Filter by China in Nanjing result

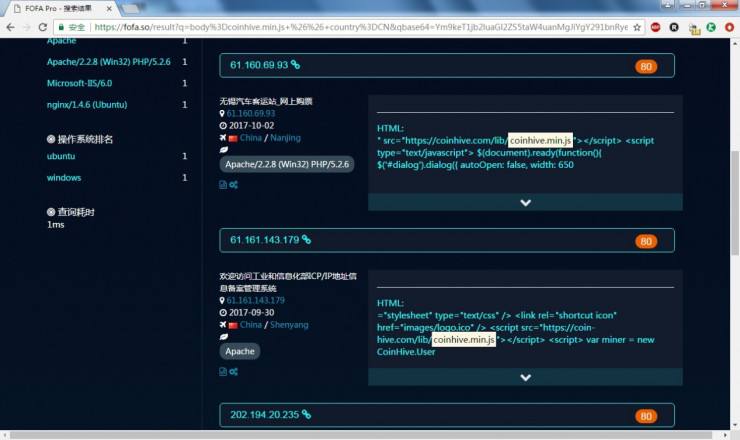point(251,138)
